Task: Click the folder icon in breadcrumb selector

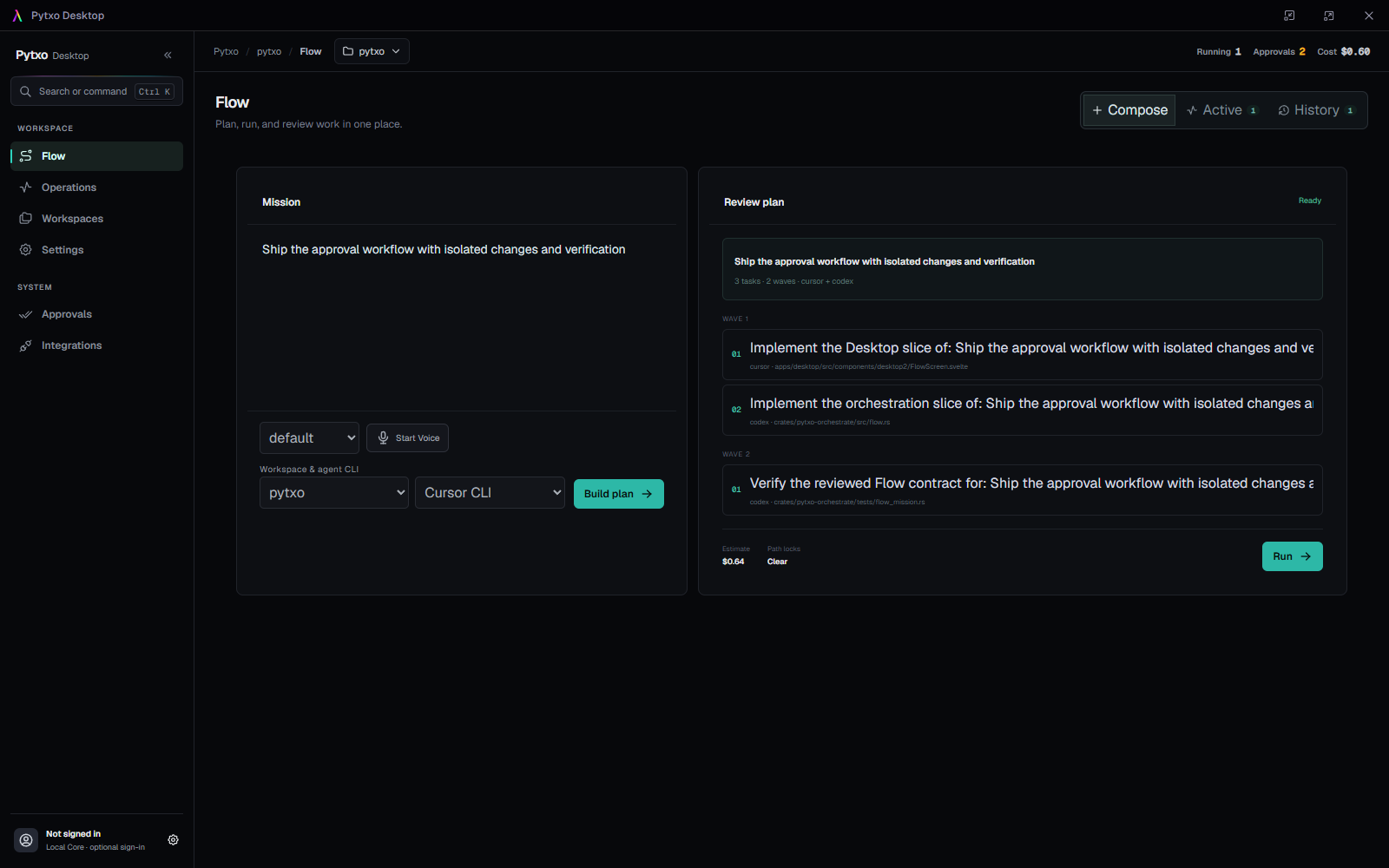Action: pos(348,51)
